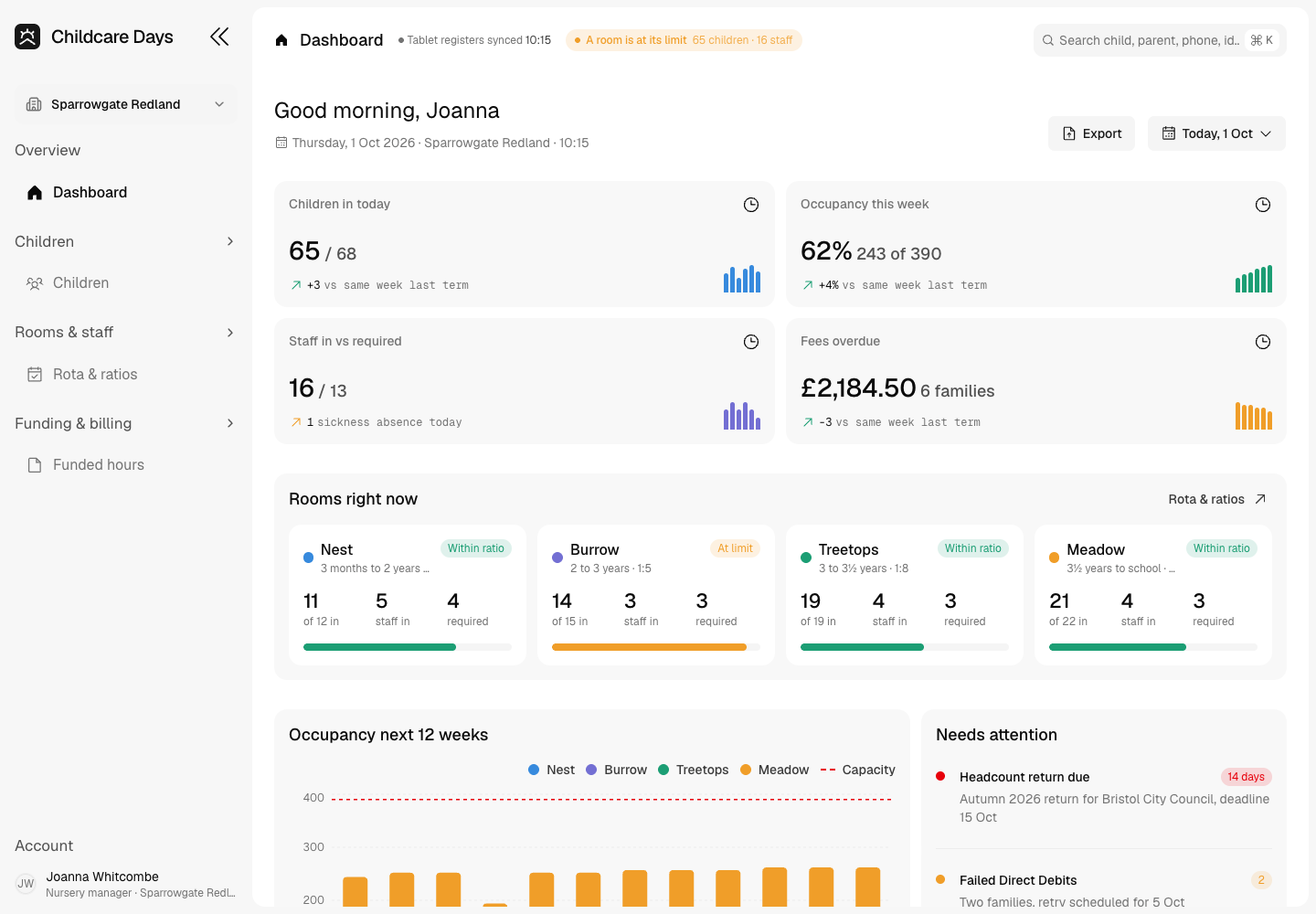Click the trend arrow beside +3 vs same week
1316x914 pixels.
click(x=296, y=285)
